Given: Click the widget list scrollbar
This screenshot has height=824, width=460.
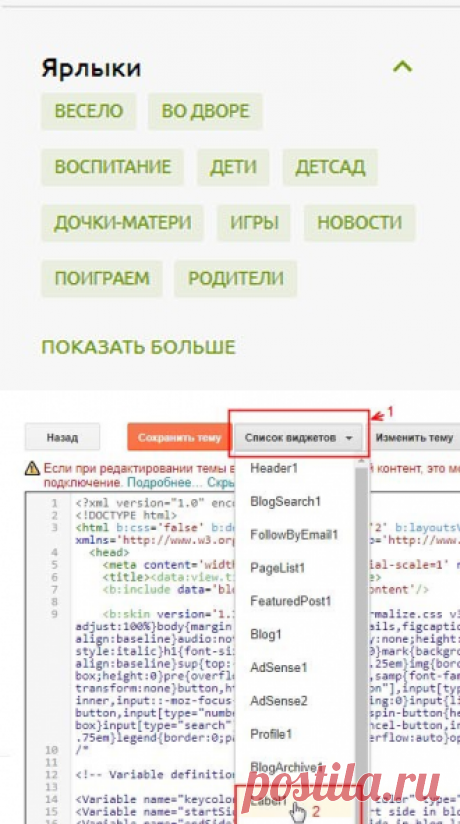Looking at the screenshot, I should coord(361,620).
